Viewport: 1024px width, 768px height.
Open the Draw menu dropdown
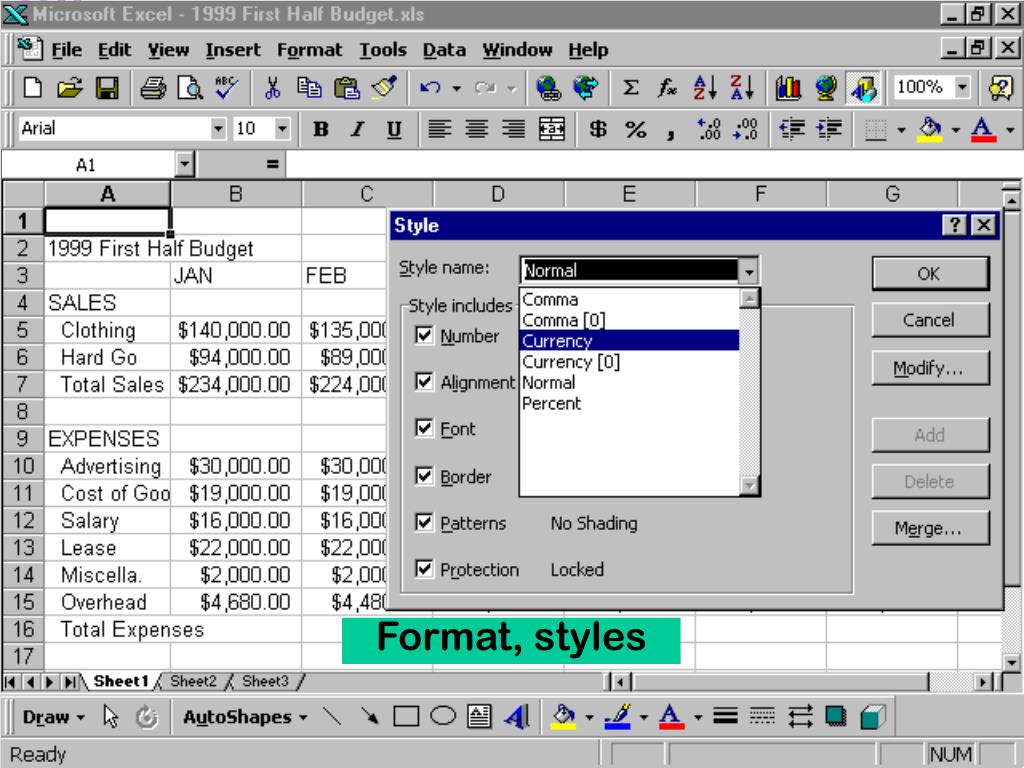(54, 717)
